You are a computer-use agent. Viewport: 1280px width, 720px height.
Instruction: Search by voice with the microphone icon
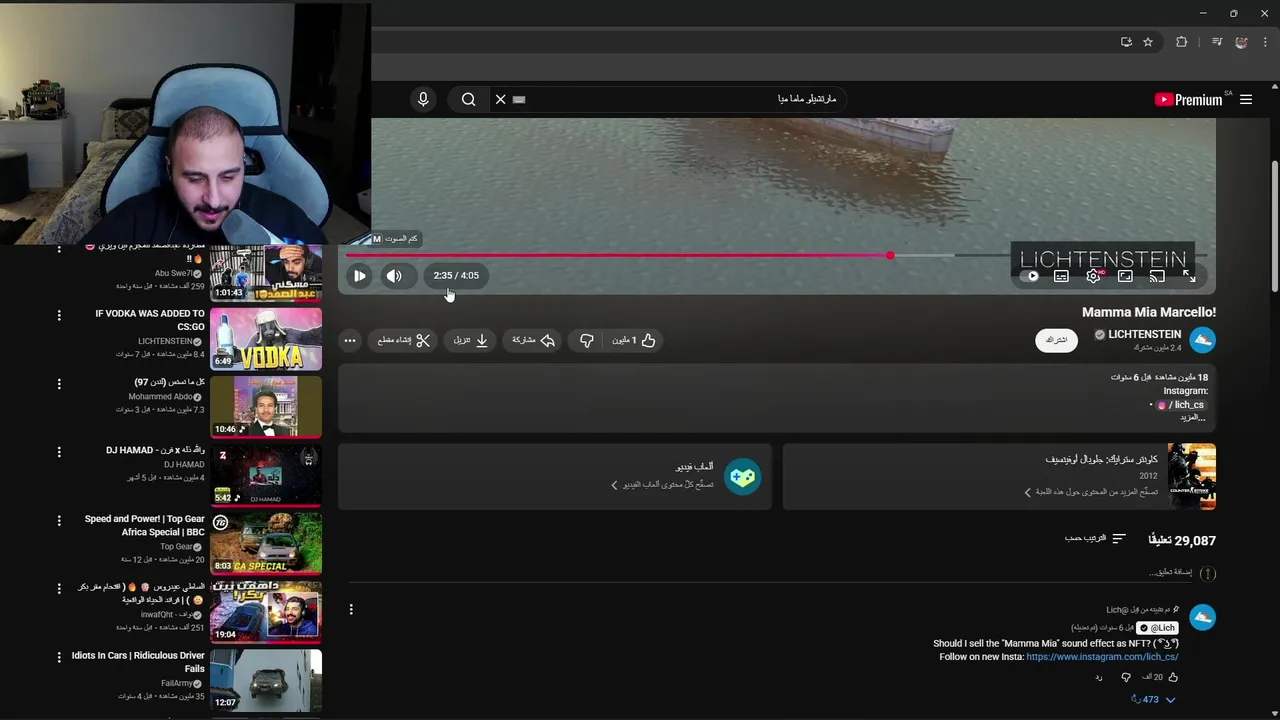(423, 99)
